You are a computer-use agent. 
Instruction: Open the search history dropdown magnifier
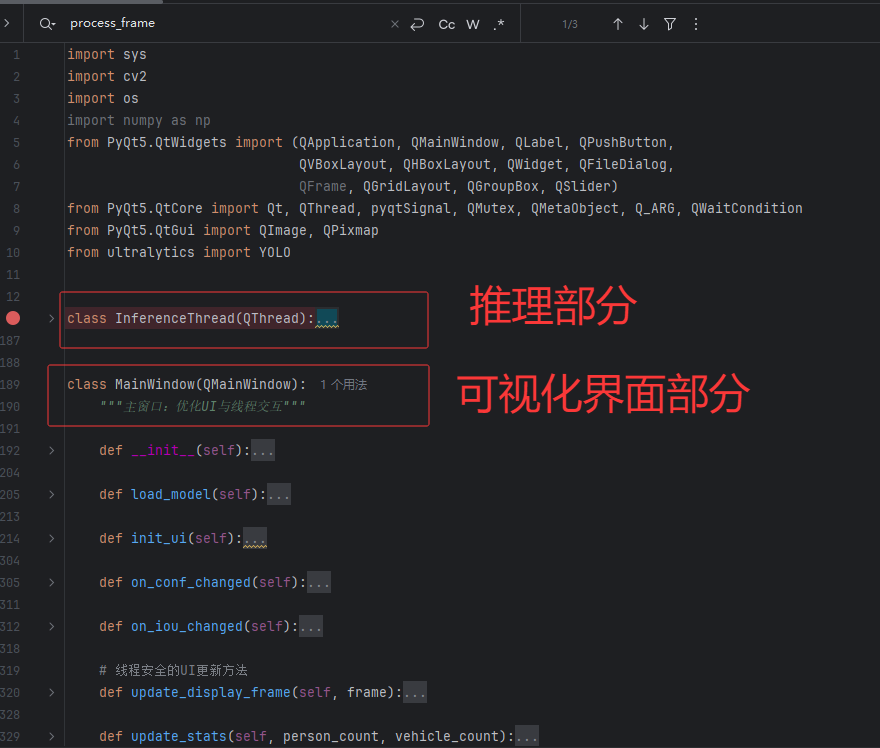tap(47, 24)
